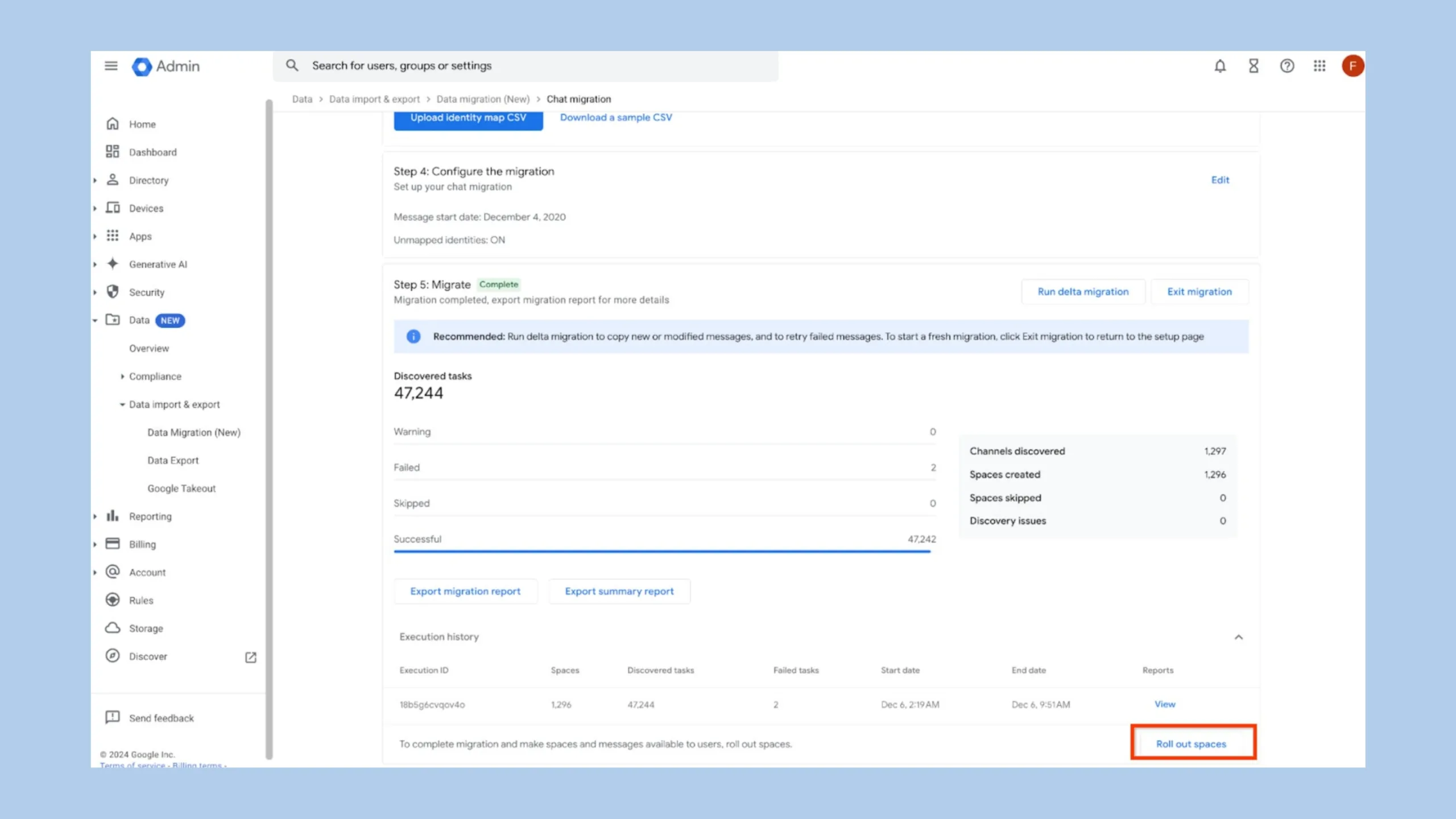Screen dimensions: 1456x819
Task: Click the Send feedback icon
Action: click(113, 717)
